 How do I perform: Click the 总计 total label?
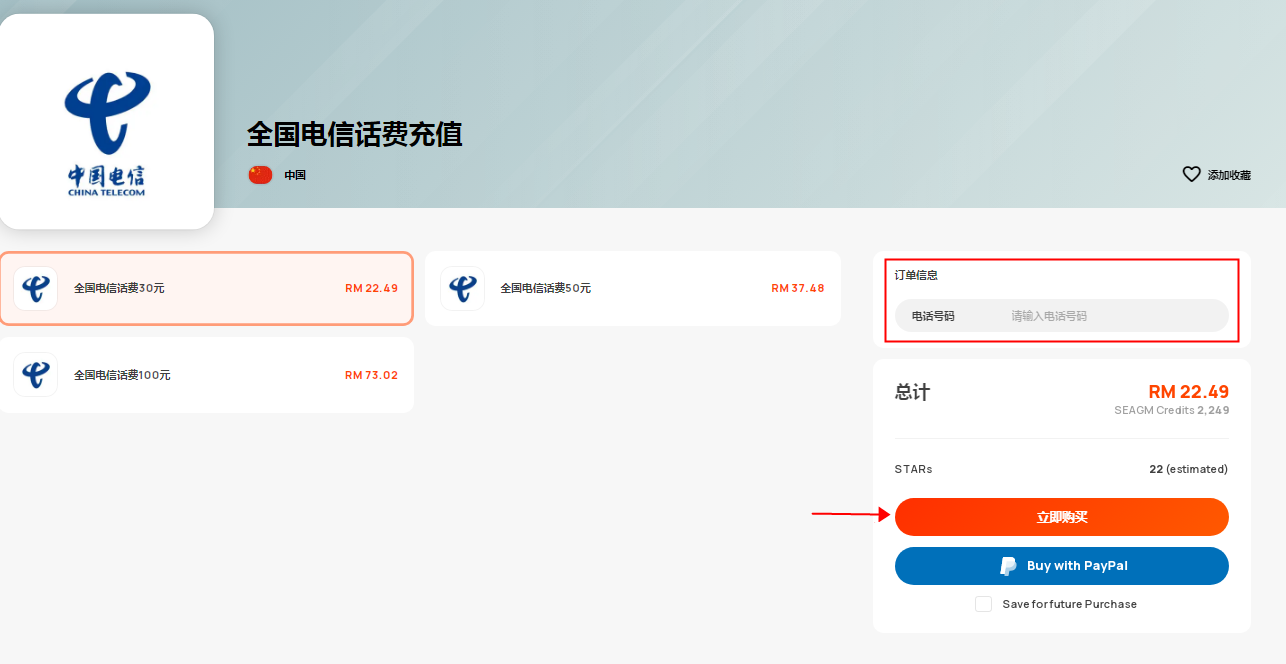click(x=912, y=392)
